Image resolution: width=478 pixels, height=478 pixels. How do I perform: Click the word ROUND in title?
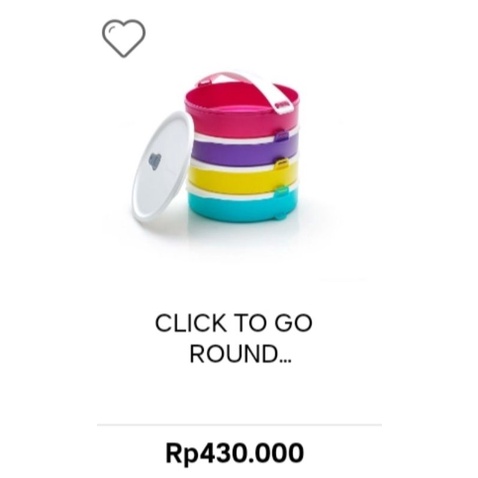coord(234,354)
